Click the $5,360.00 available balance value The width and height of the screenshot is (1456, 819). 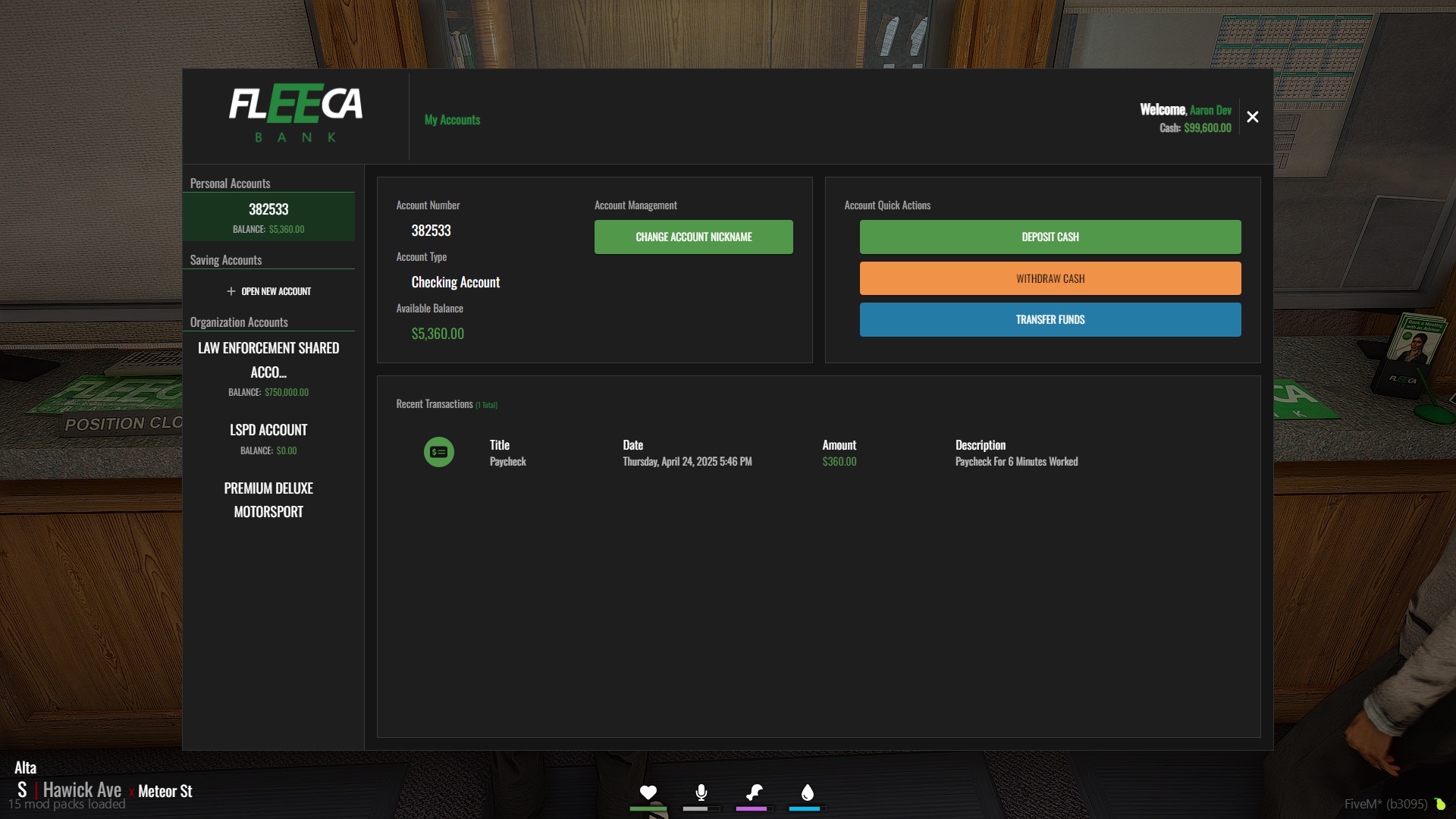(x=438, y=334)
